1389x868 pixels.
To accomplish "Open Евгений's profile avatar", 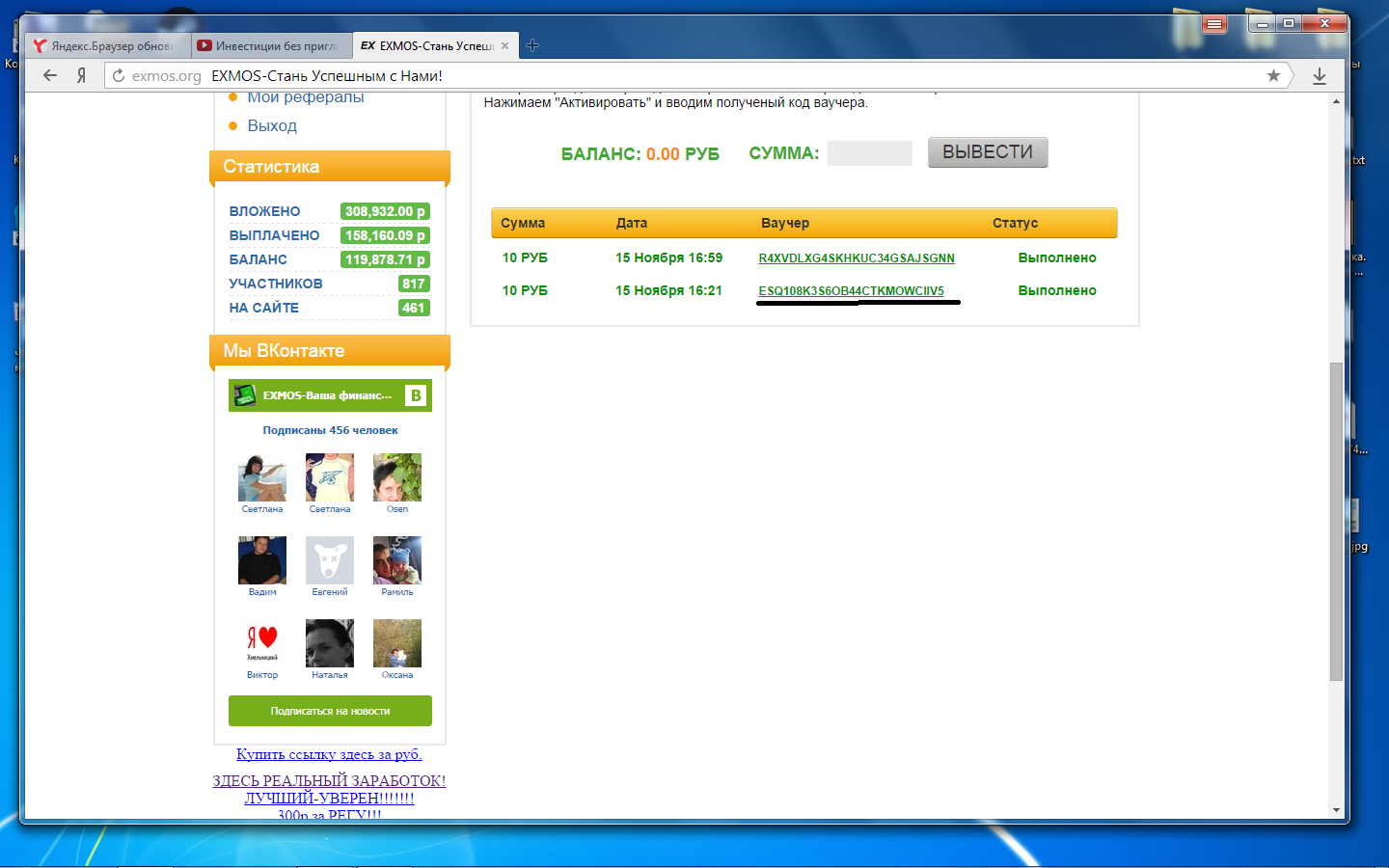I will [x=330, y=560].
